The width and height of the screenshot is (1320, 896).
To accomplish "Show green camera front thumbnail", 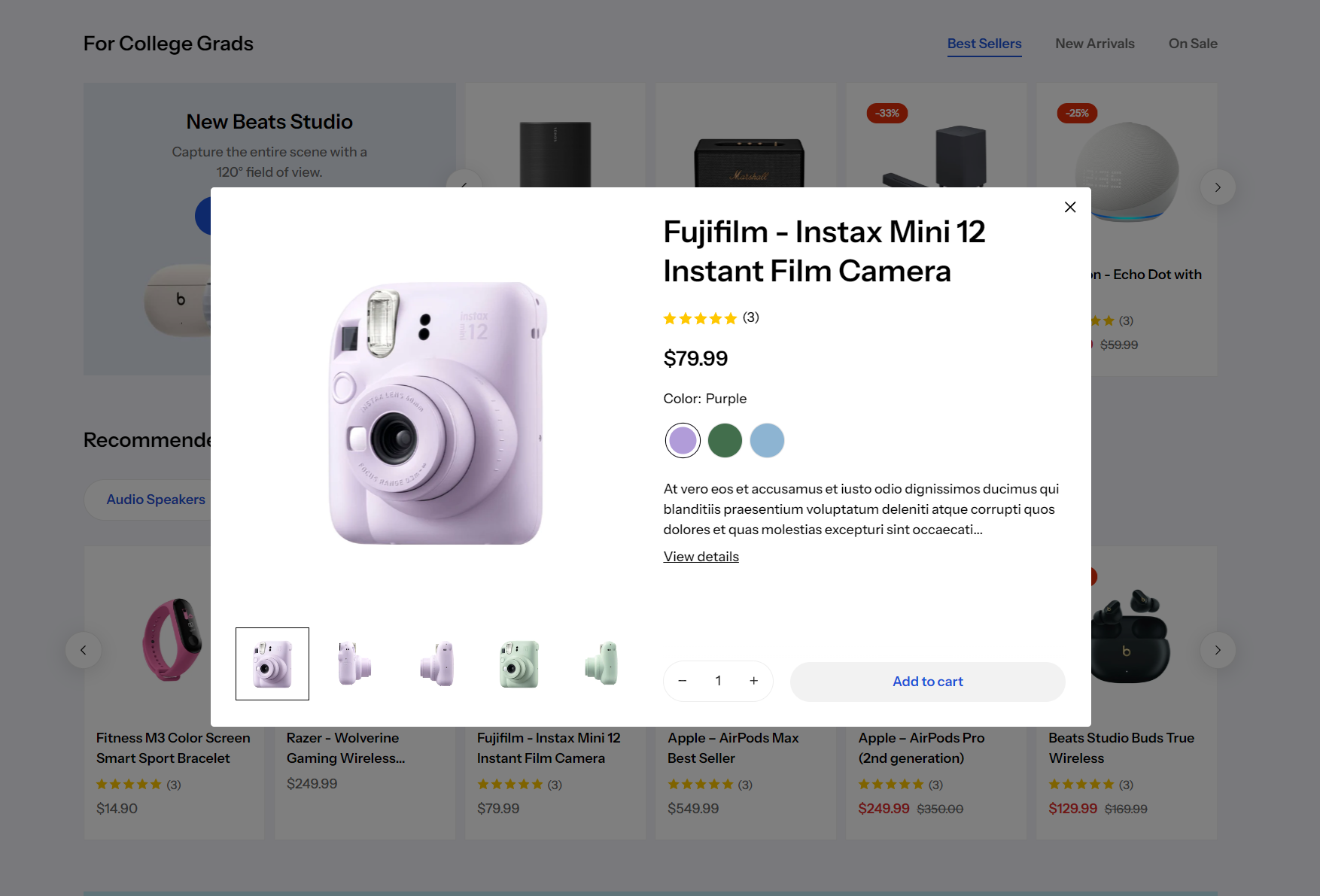I will (519, 664).
